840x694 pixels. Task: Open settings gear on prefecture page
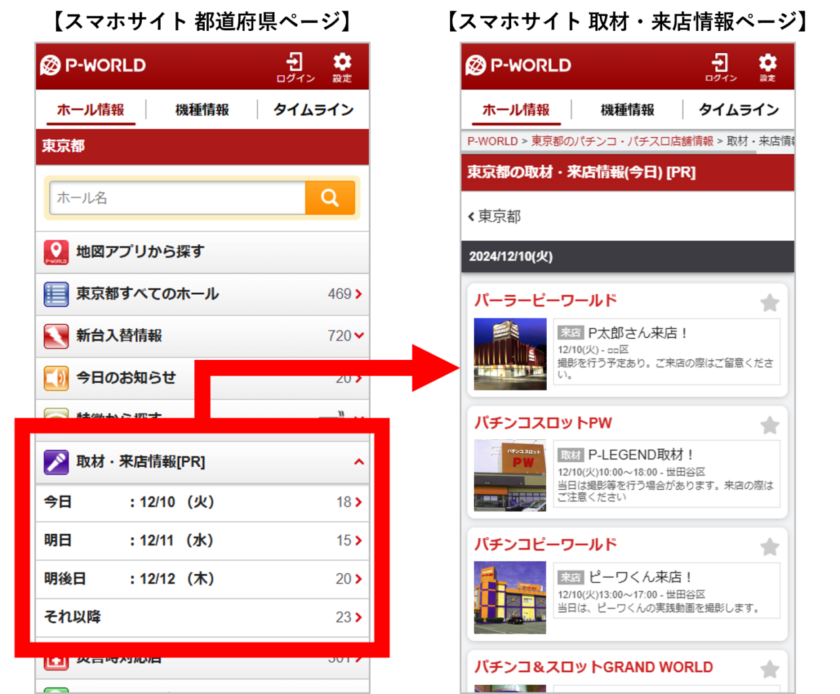pyautogui.click(x=342, y=68)
